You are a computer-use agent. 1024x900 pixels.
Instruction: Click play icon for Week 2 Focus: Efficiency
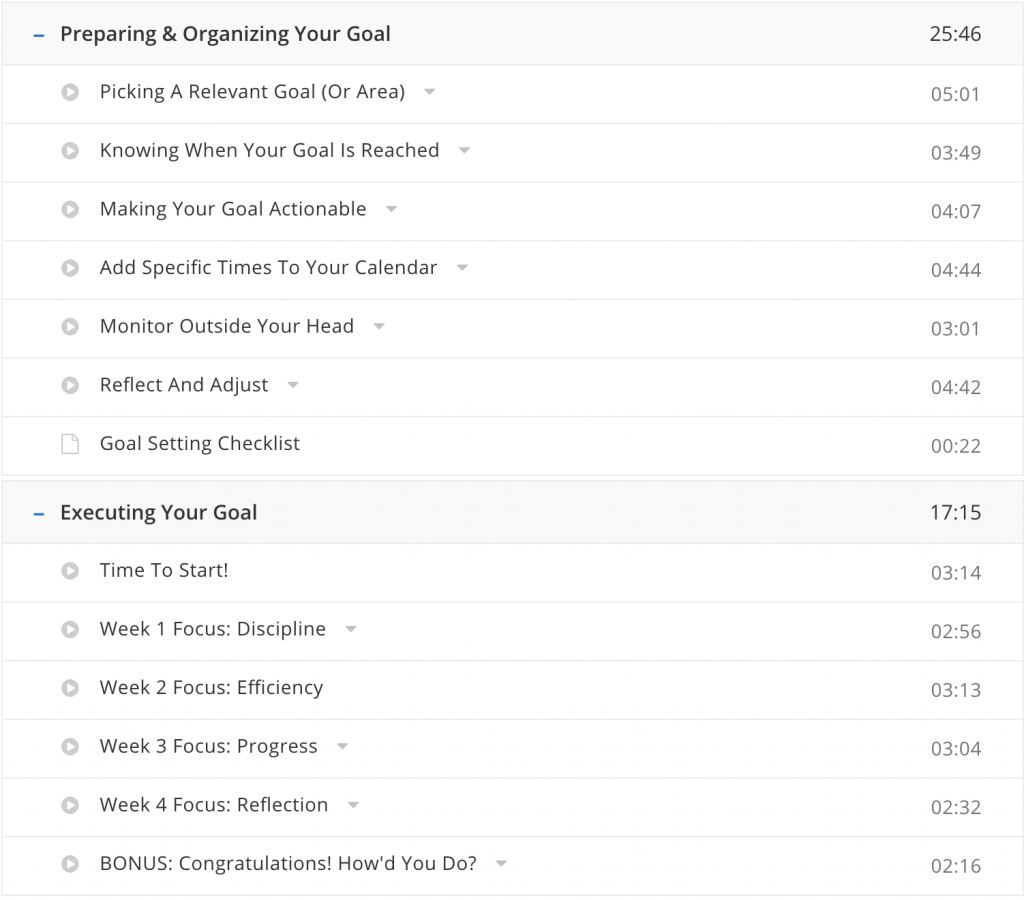[70, 688]
